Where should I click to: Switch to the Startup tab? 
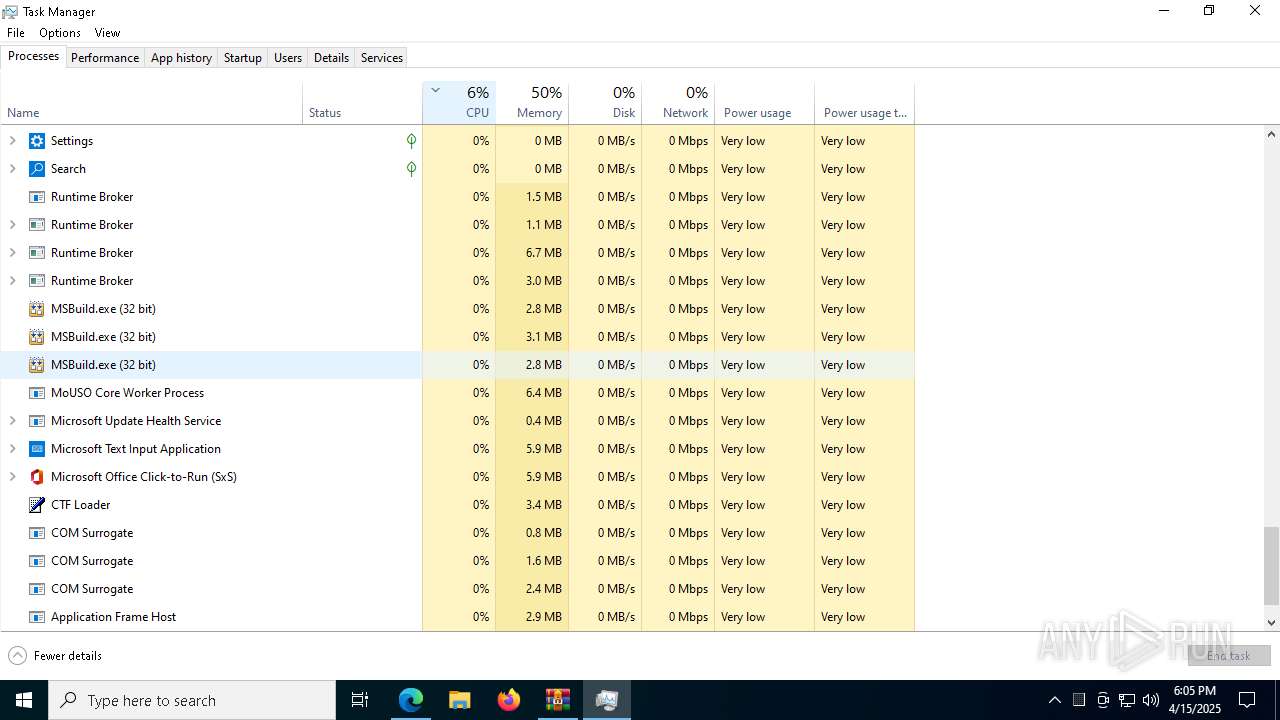(243, 58)
